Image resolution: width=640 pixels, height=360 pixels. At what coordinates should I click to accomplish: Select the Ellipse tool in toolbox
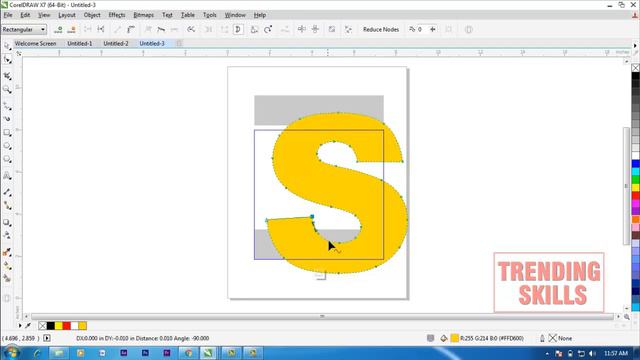tap(7, 146)
